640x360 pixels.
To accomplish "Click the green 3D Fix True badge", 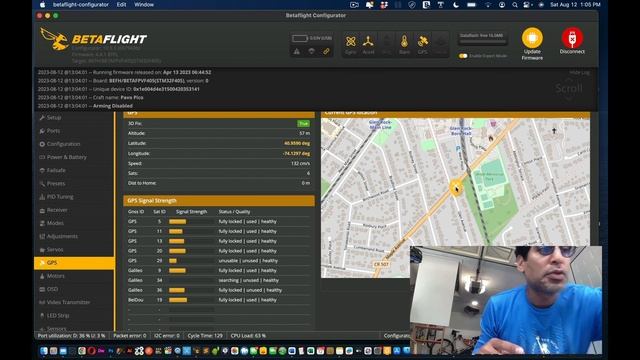I will tap(303, 123).
